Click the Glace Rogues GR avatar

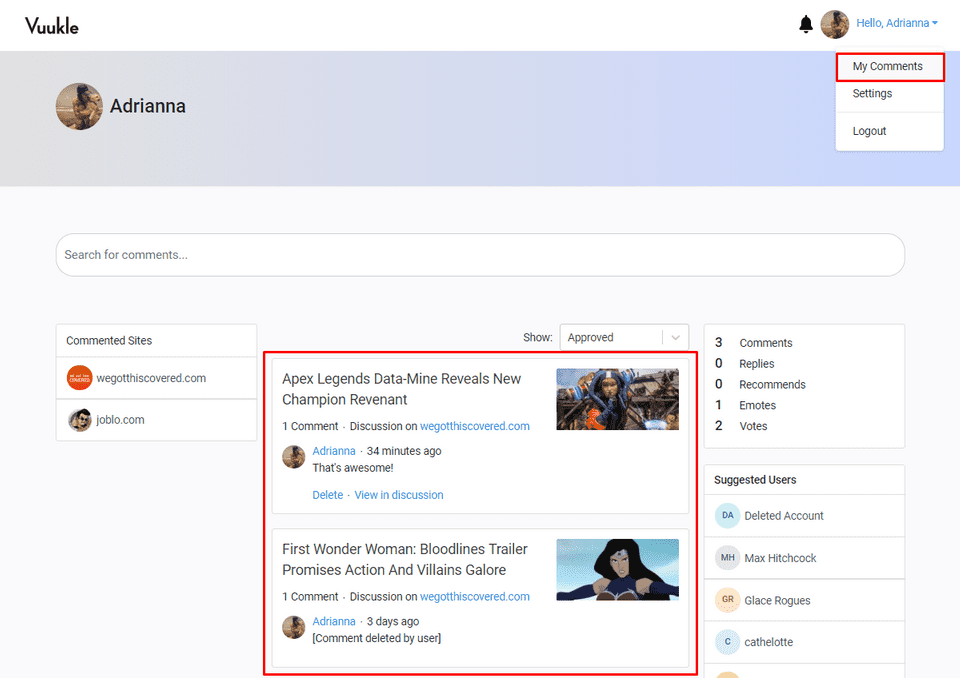727,600
